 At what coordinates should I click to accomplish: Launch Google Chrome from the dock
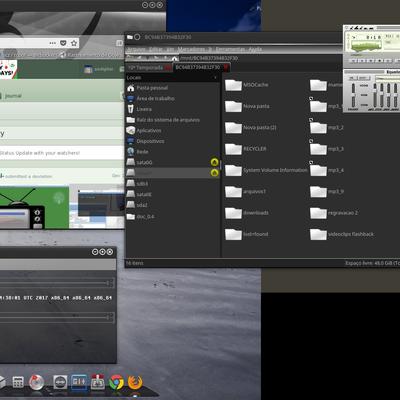117,382
